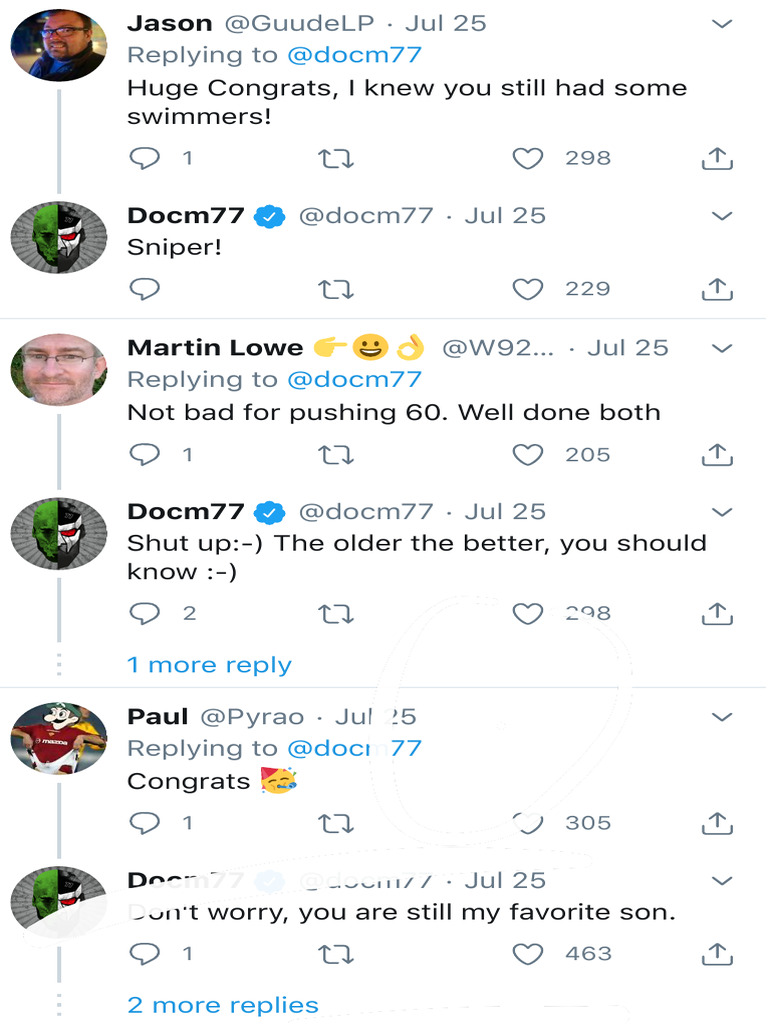The image size is (768, 1024).
Task: Like Docm77's "Sniper!" tweet
Action: coord(528,289)
